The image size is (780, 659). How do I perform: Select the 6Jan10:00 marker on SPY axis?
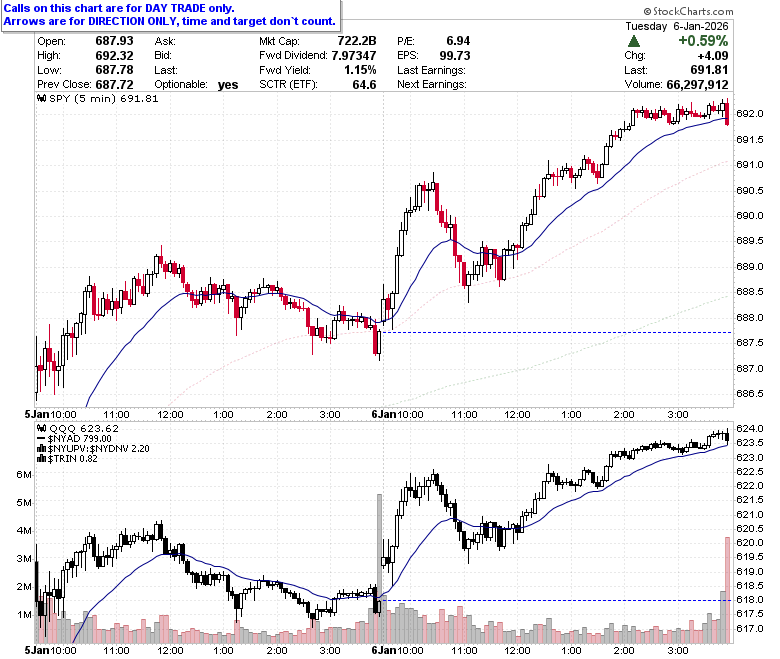click(x=397, y=414)
